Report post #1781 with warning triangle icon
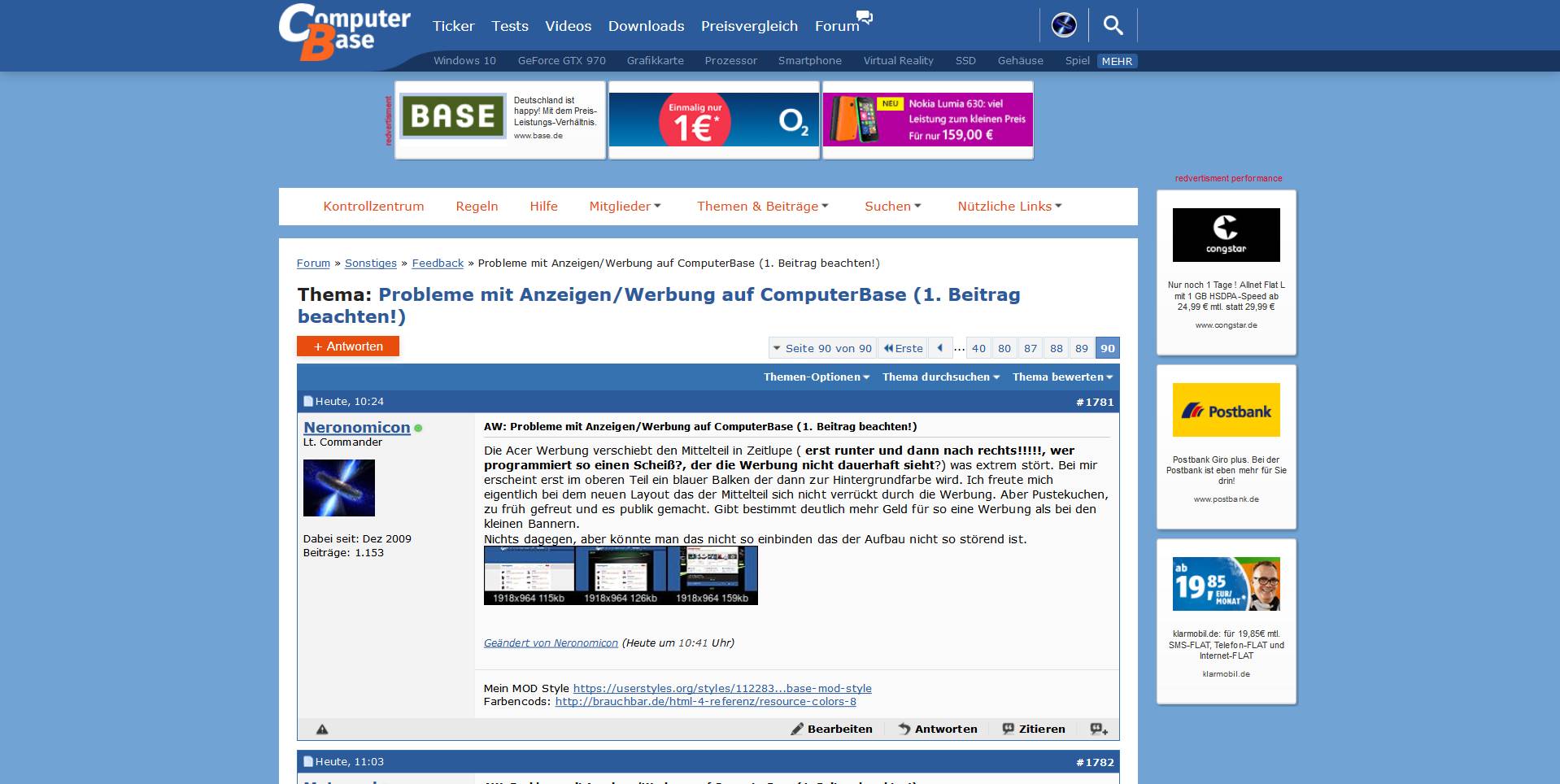The image size is (1560, 784). point(322,730)
